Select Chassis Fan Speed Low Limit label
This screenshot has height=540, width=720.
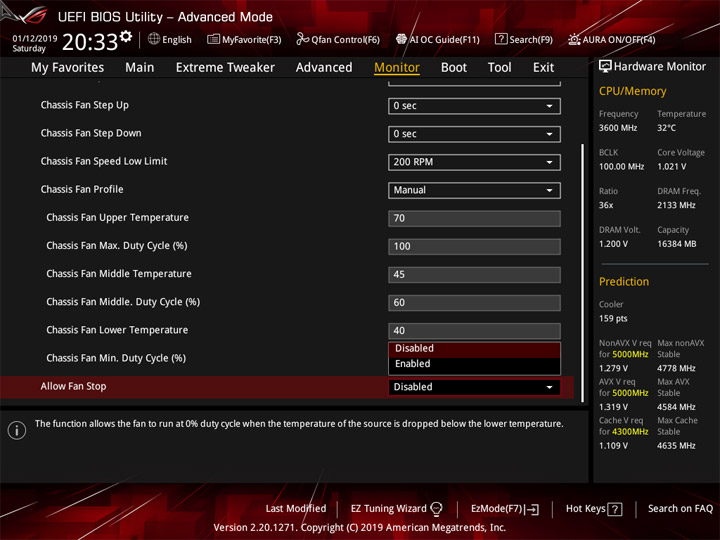(104, 161)
